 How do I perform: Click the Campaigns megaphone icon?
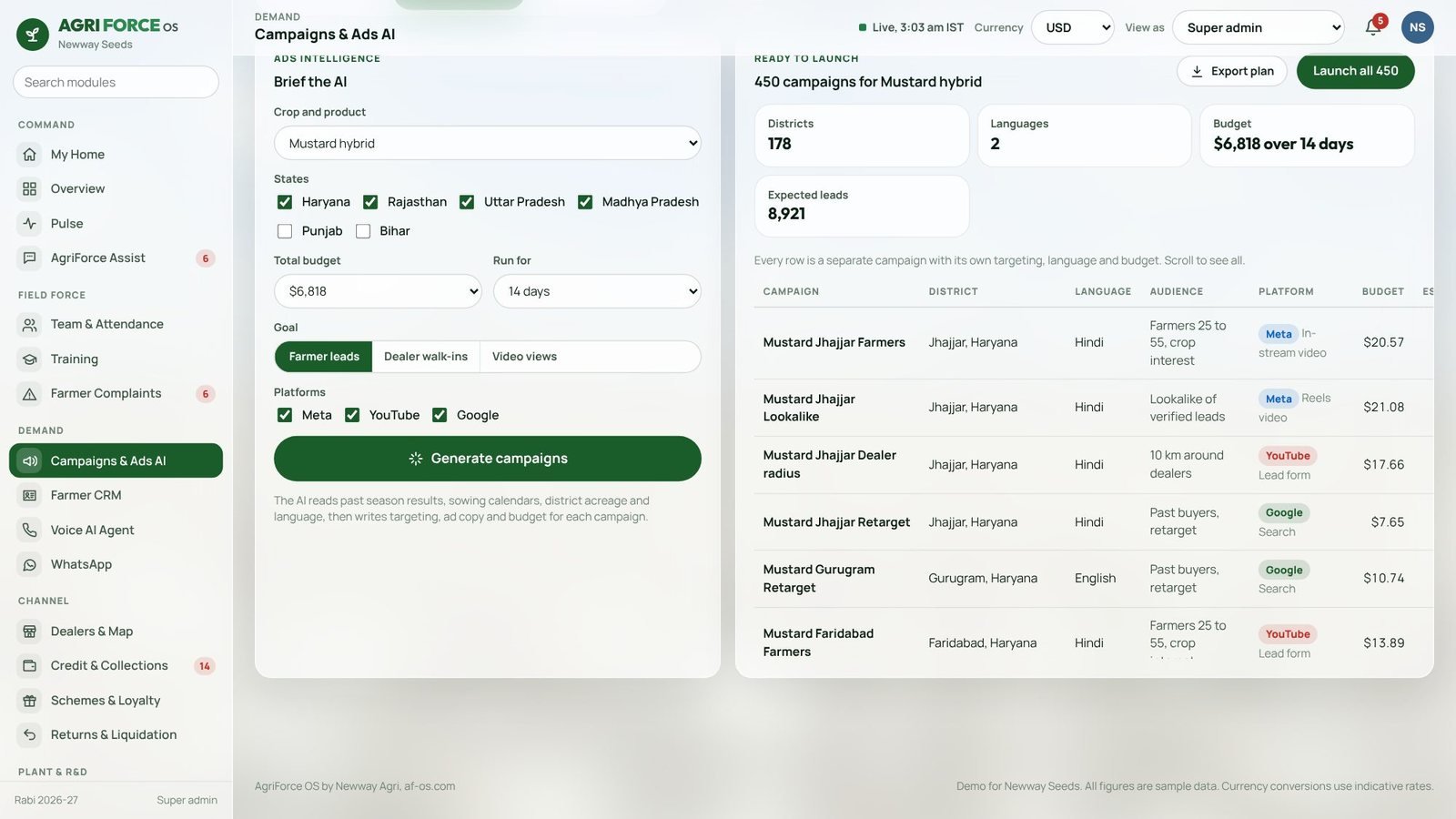coord(30,461)
